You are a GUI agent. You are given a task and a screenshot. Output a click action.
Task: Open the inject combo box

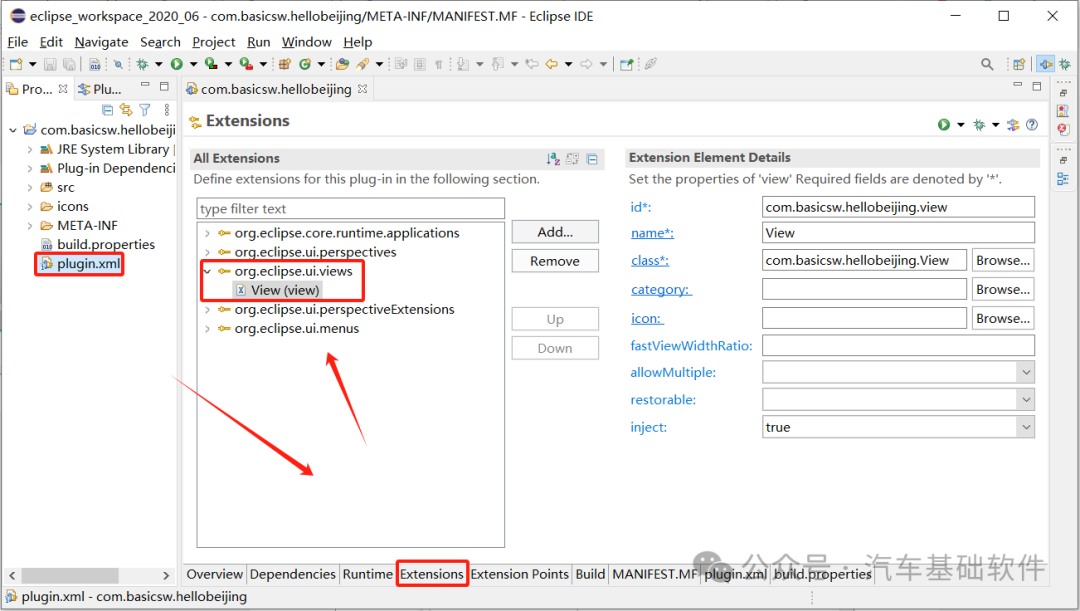click(898, 427)
